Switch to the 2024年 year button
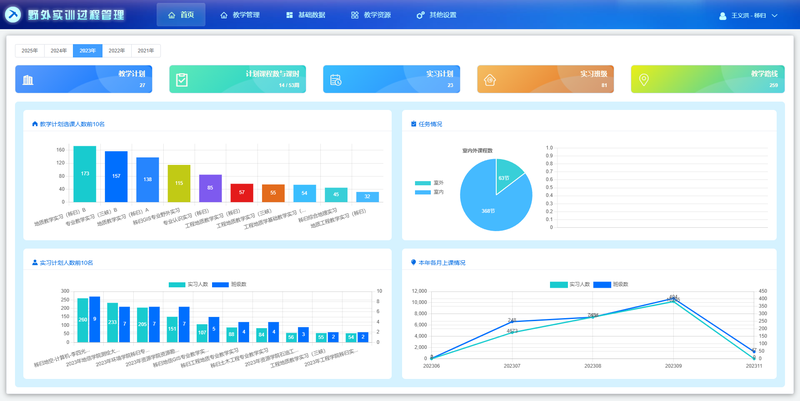Image resolution: width=800 pixels, height=401 pixels. point(59,51)
